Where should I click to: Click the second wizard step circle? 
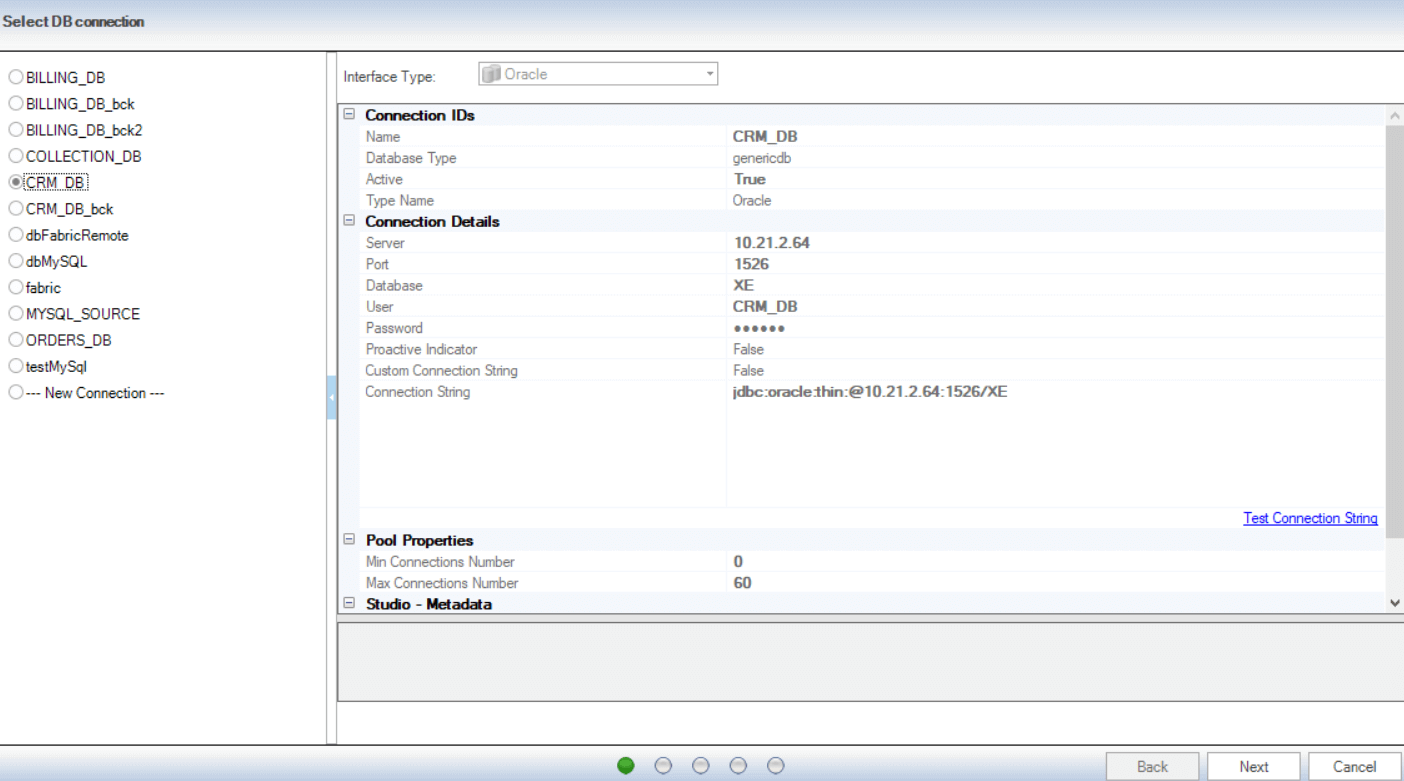(663, 766)
